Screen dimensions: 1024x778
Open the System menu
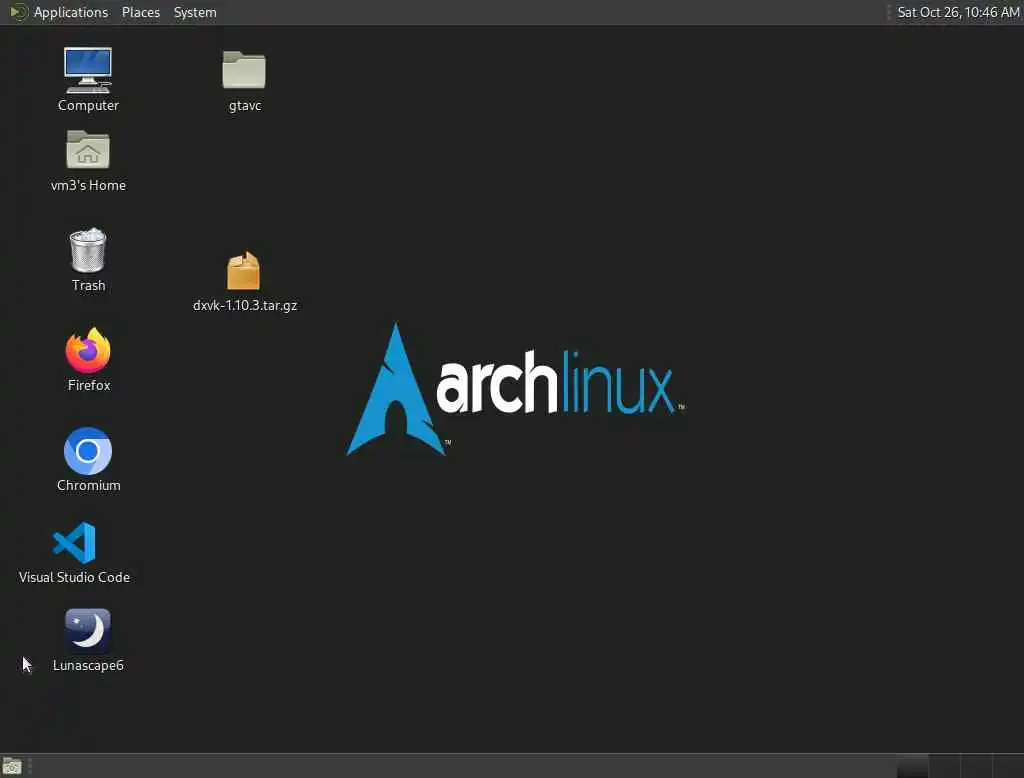pyautogui.click(x=195, y=12)
